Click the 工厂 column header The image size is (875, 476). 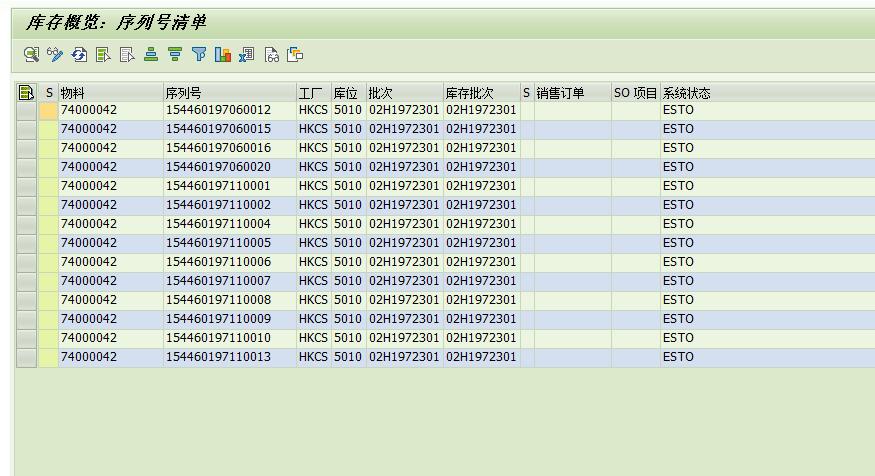(x=314, y=93)
